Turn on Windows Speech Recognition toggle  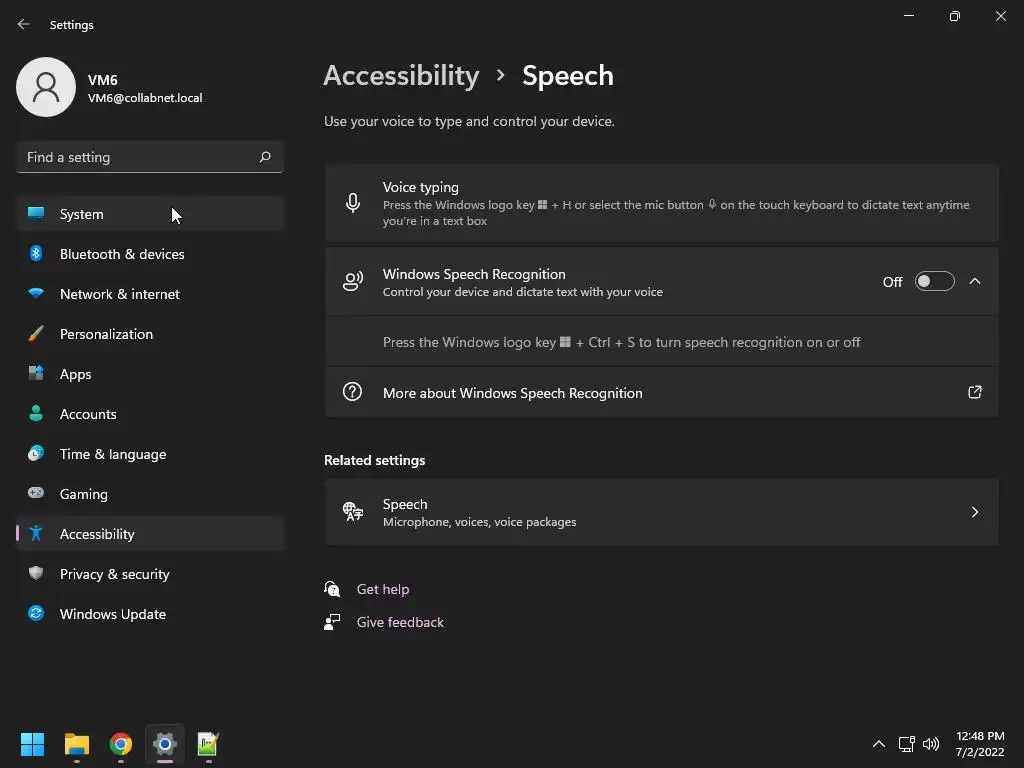click(935, 281)
